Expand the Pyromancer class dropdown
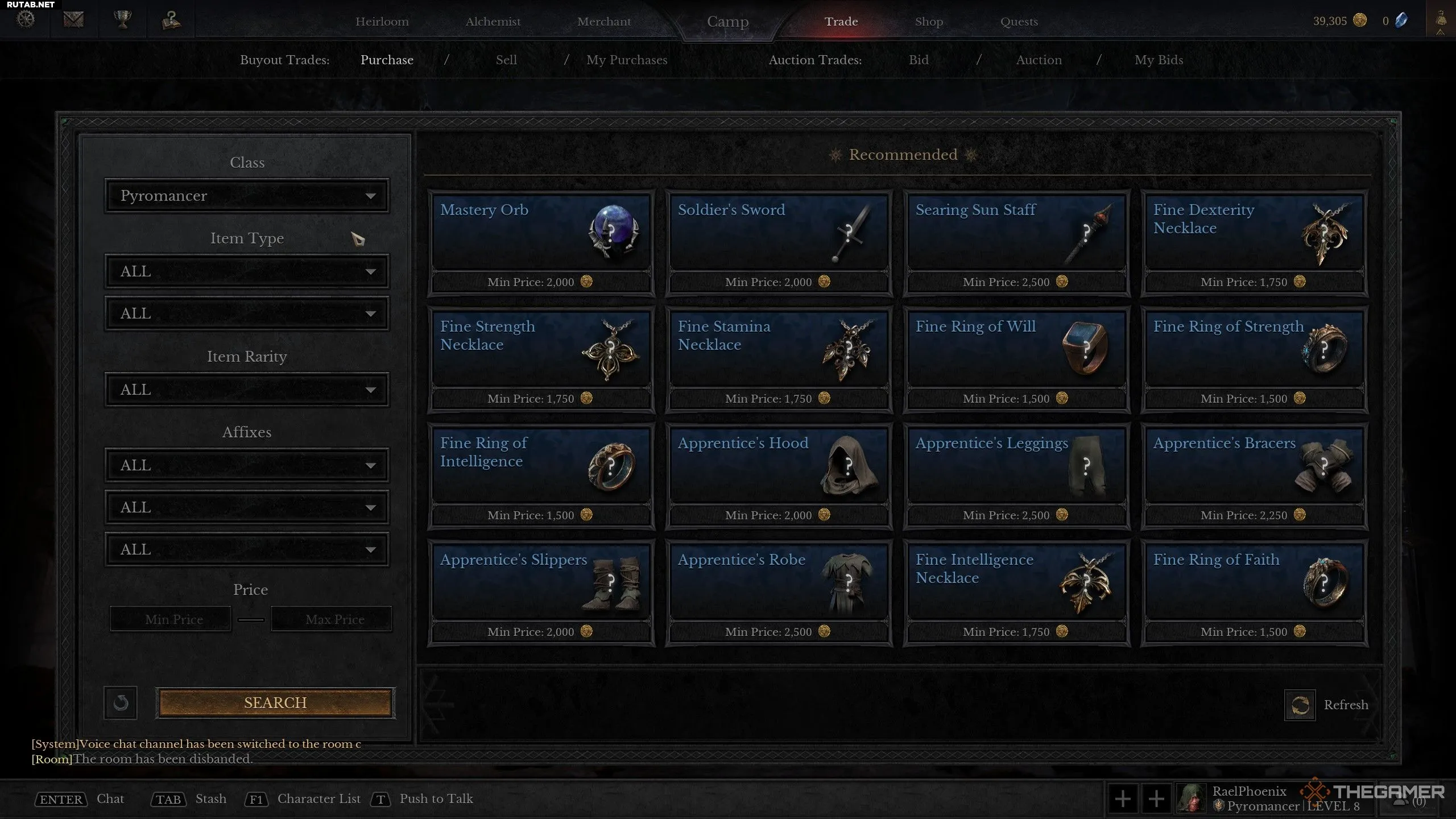 click(247, 196)
